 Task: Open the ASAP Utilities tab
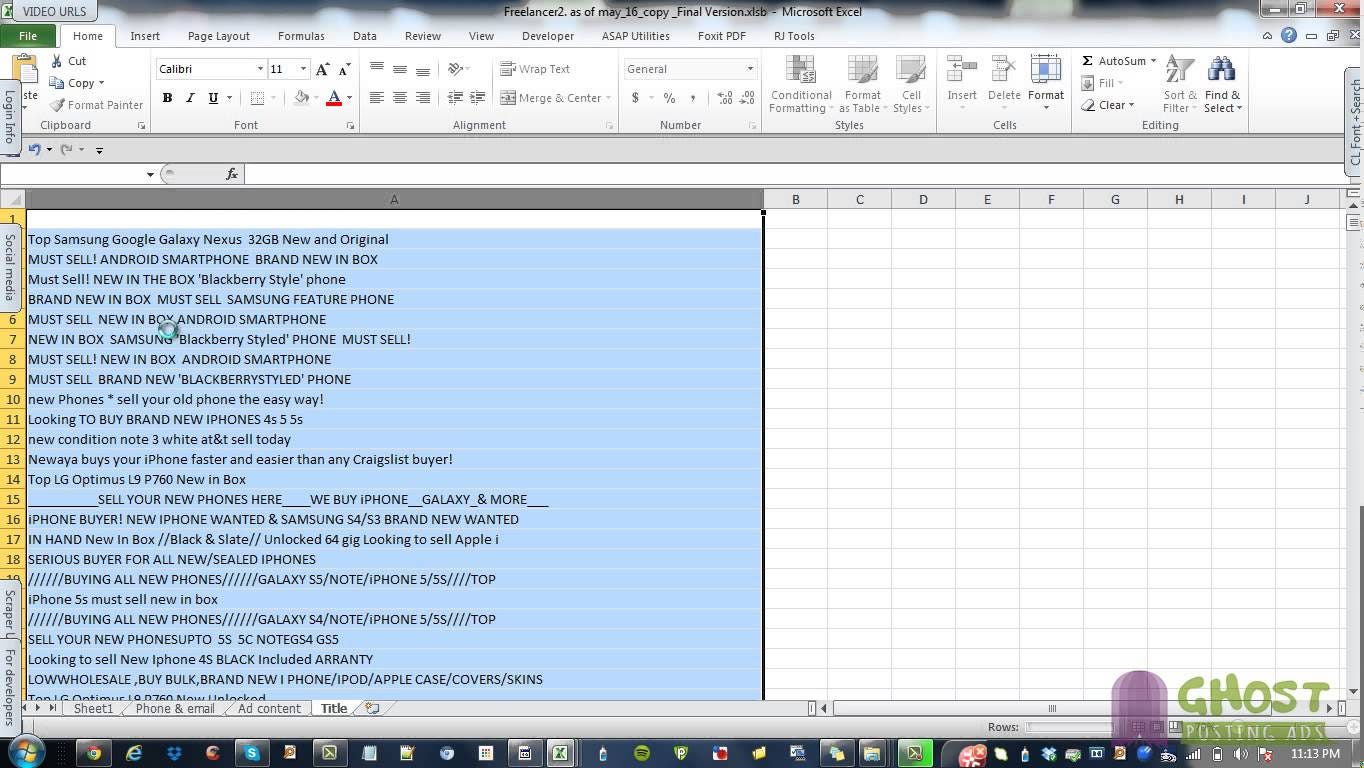636,36
